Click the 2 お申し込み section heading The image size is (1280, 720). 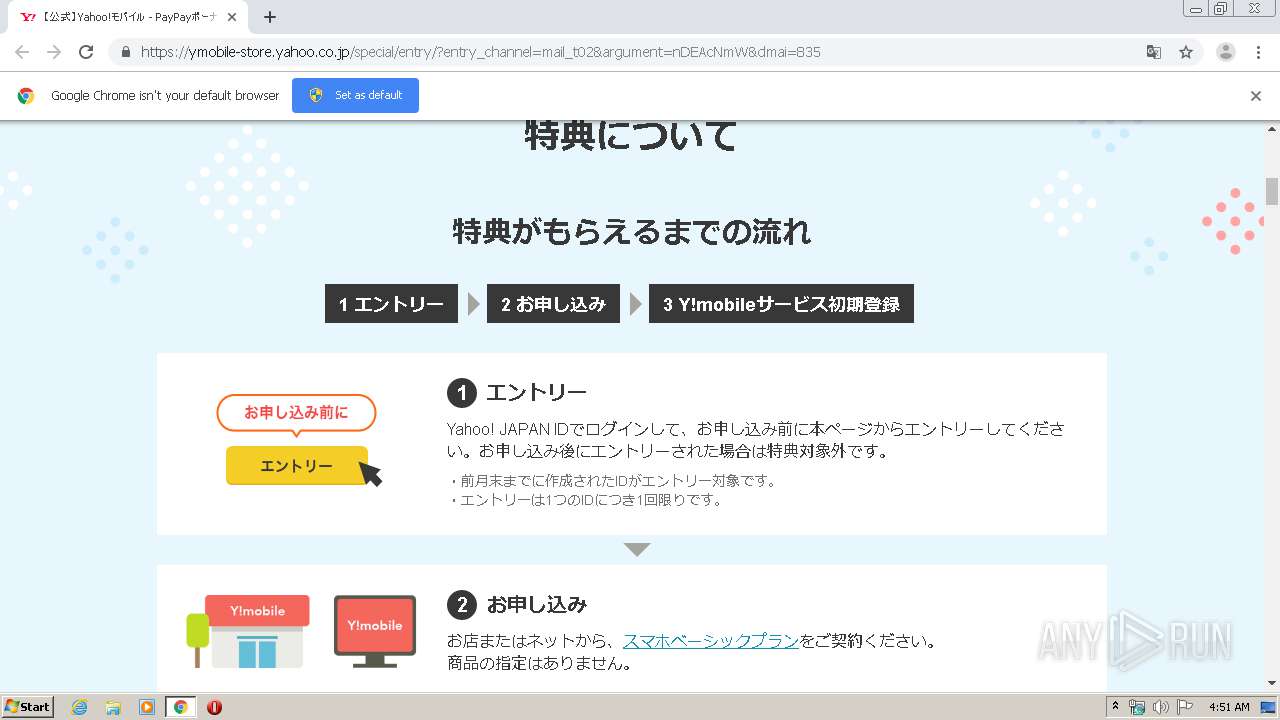coord(517,604)
